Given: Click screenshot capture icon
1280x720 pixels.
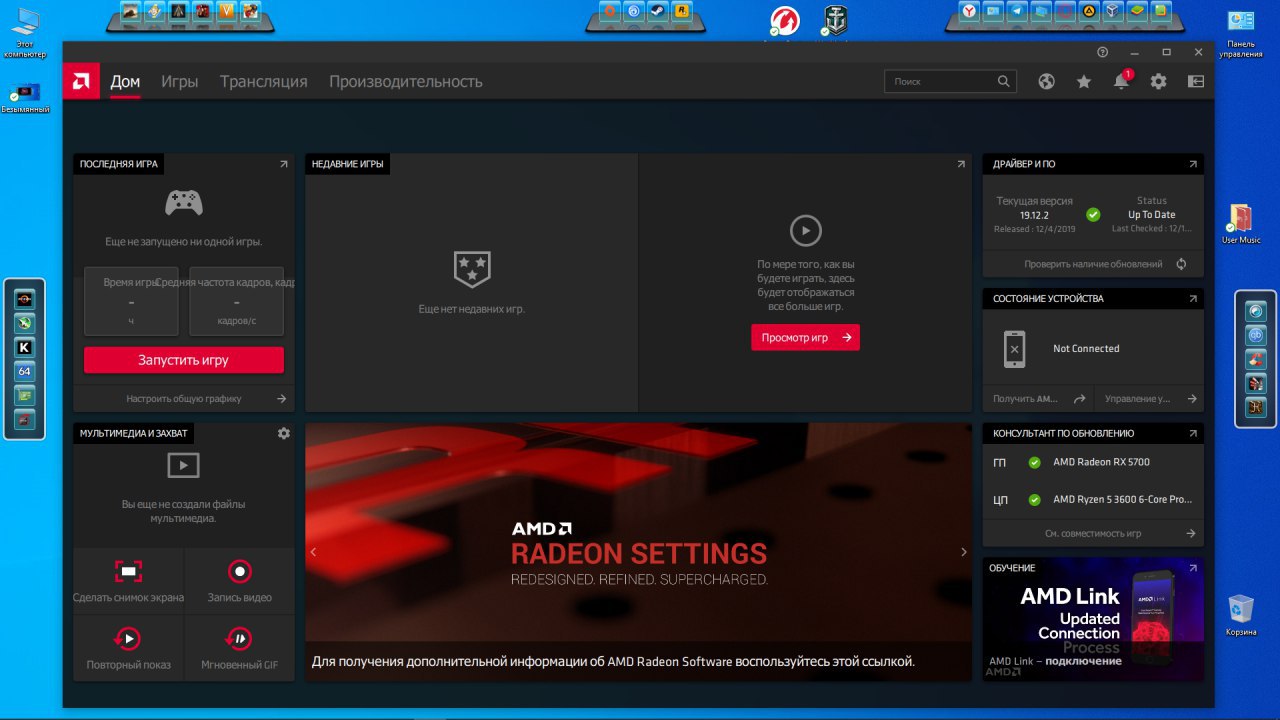Looking at the screenshot, I should [128, 571].
